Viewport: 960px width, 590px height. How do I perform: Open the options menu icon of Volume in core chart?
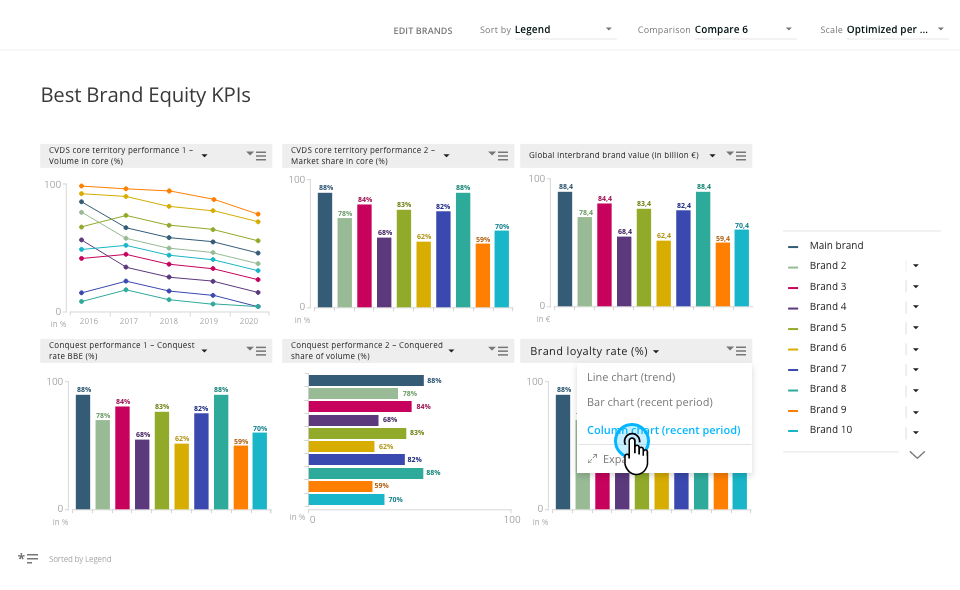point(257,155)
